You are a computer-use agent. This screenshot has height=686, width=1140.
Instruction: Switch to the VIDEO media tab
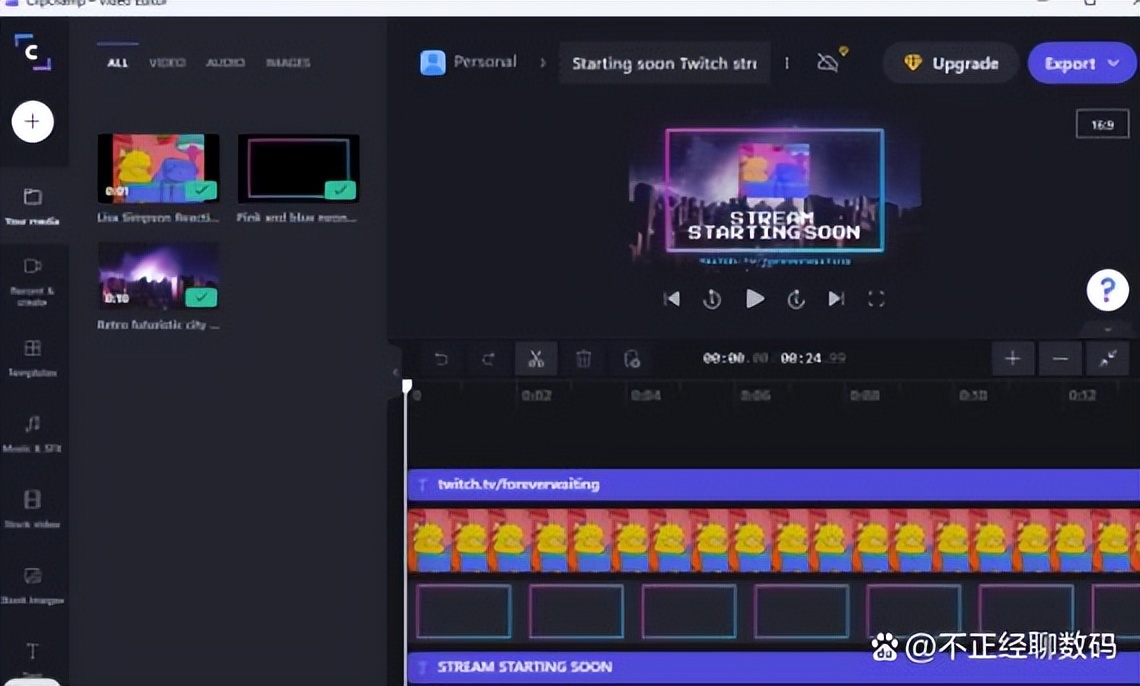click(x=167, y=62)
